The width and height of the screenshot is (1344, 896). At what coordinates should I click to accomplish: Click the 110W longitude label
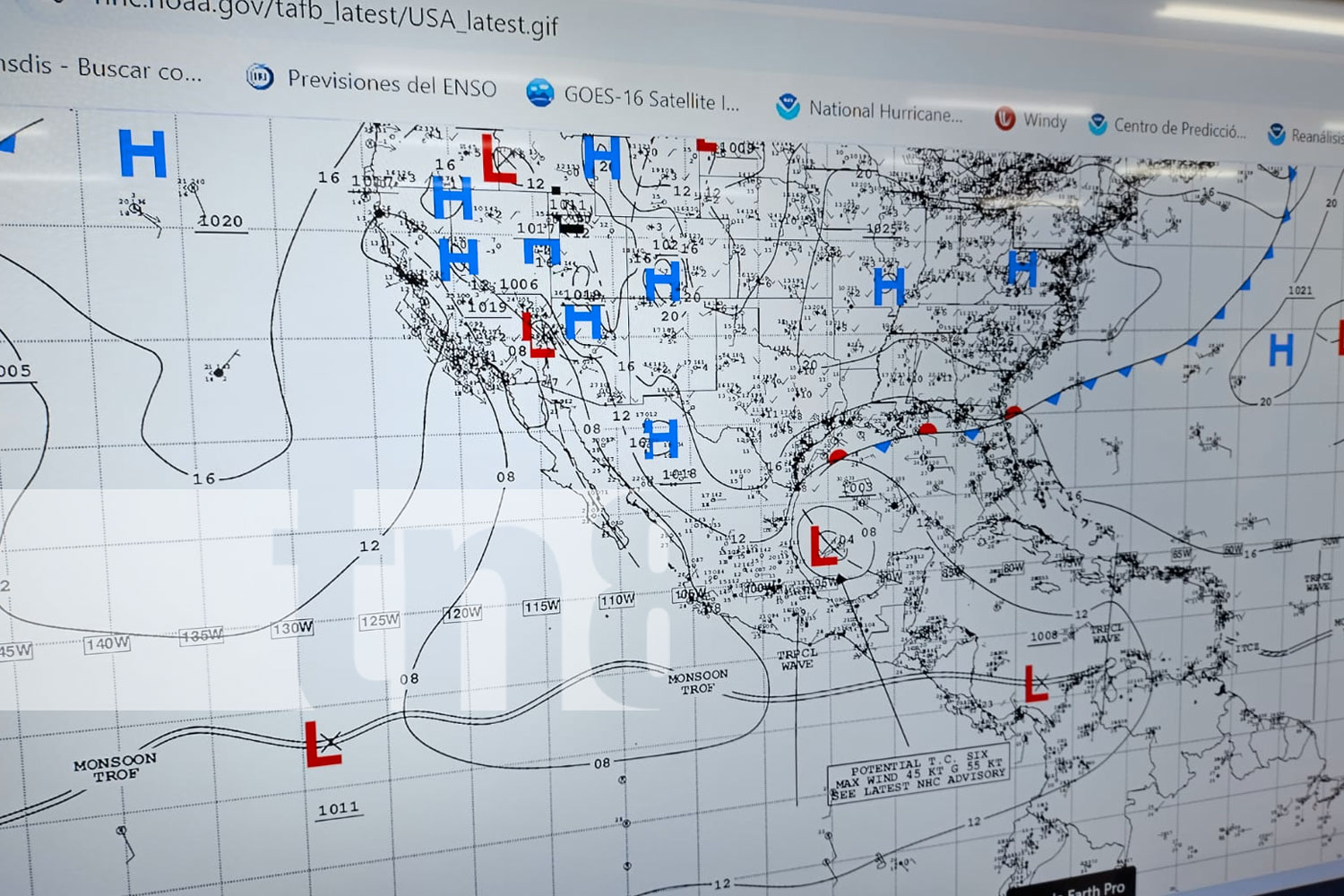click(x=617, y=600)
